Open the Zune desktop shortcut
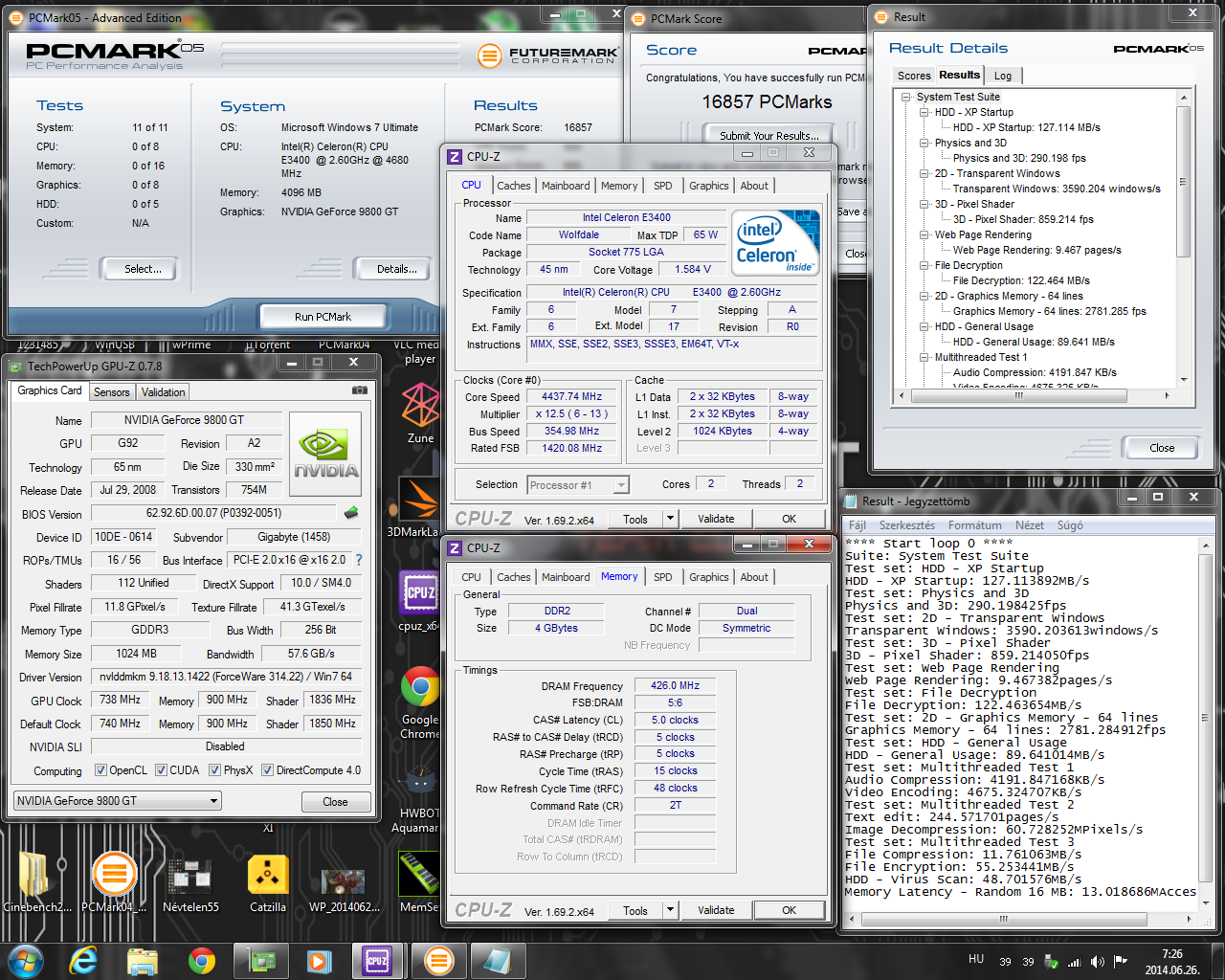The height and width of the screenshot is (980, 1225). point(420,413)
